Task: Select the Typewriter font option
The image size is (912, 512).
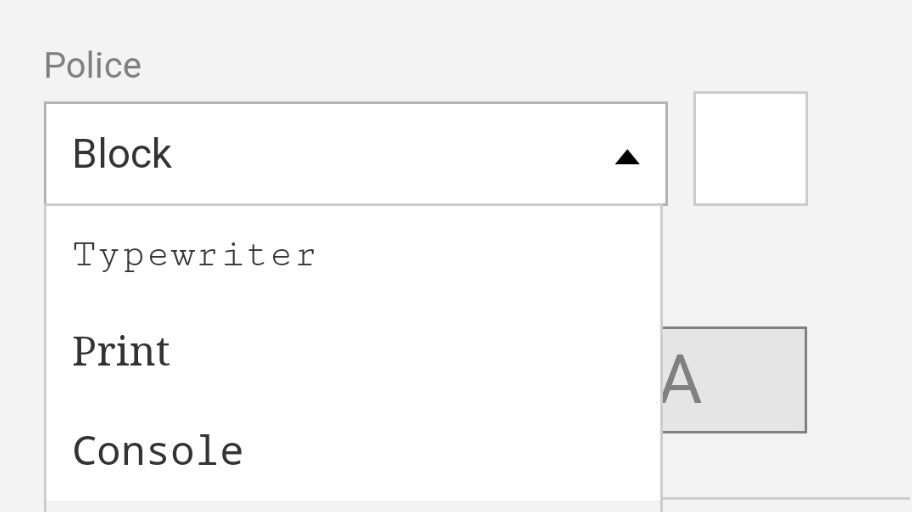Action: click(195, 255)
